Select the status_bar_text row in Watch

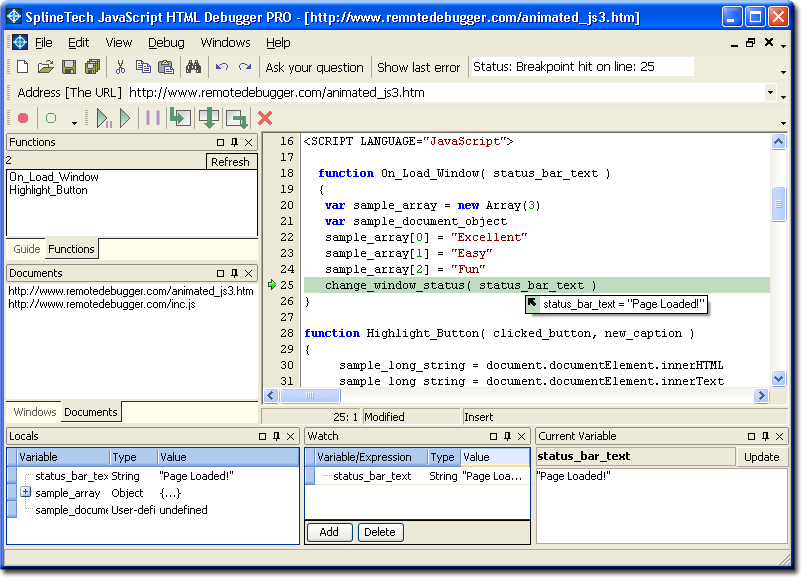point(417,476)
